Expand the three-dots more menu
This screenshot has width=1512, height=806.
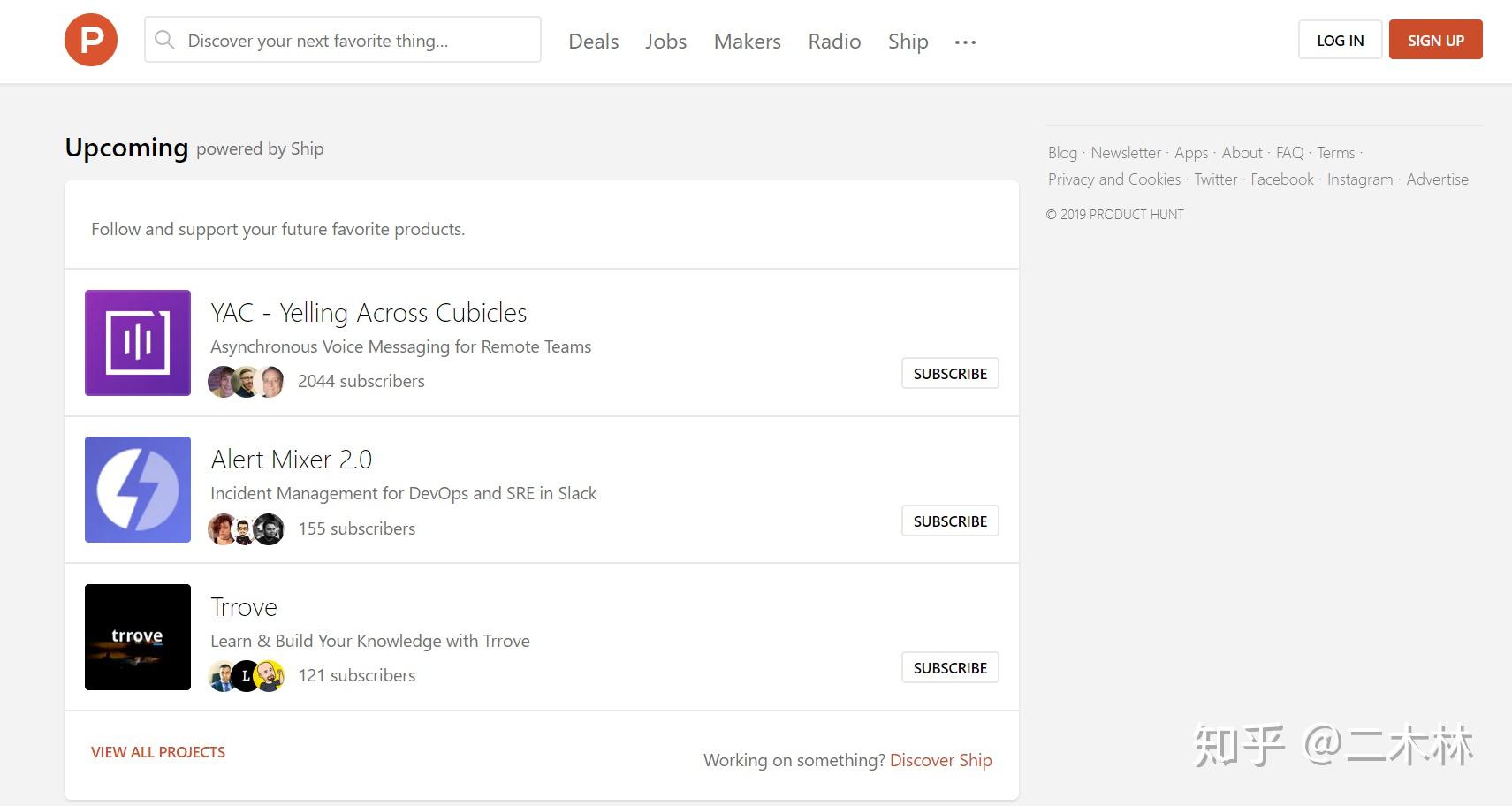(x=965, y=42)
